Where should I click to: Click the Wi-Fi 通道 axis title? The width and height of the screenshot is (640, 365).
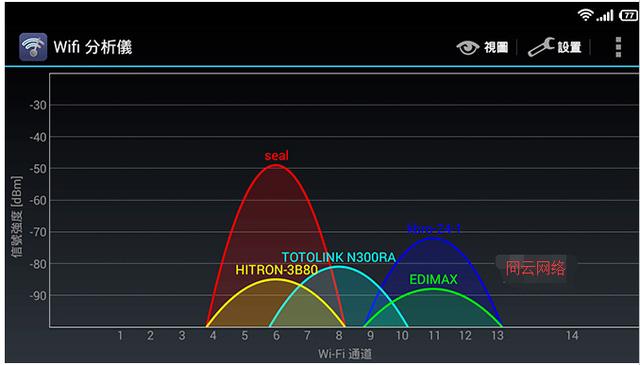tap(345, 354)
